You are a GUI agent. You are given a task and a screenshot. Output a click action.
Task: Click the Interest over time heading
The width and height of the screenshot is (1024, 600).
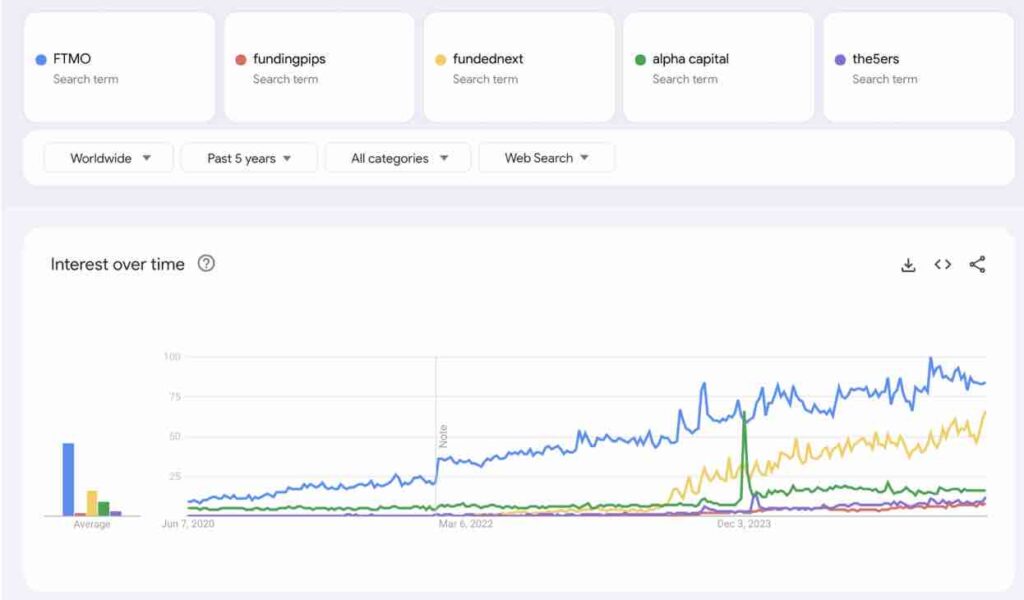117,264
